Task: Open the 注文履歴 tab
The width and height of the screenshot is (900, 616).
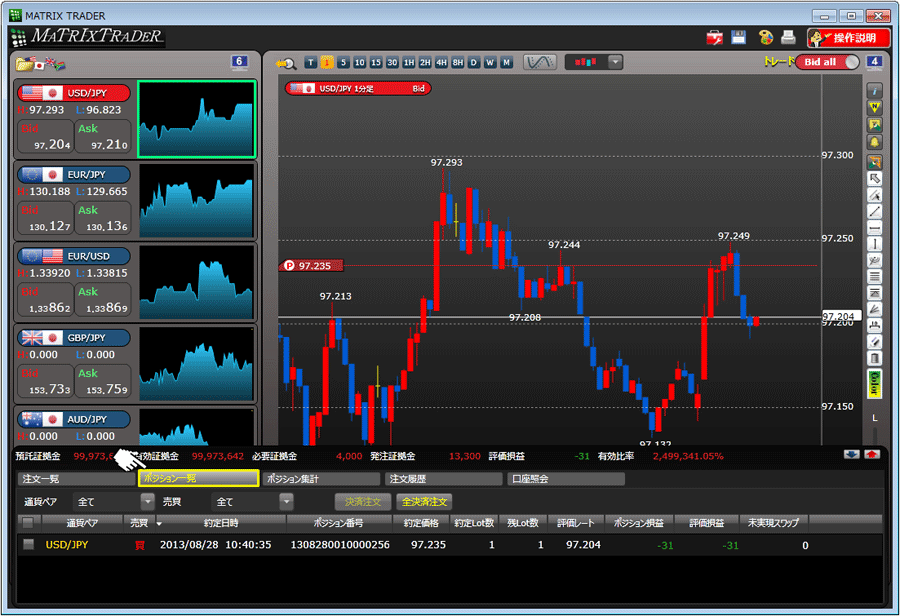Action: click(444, 478)
